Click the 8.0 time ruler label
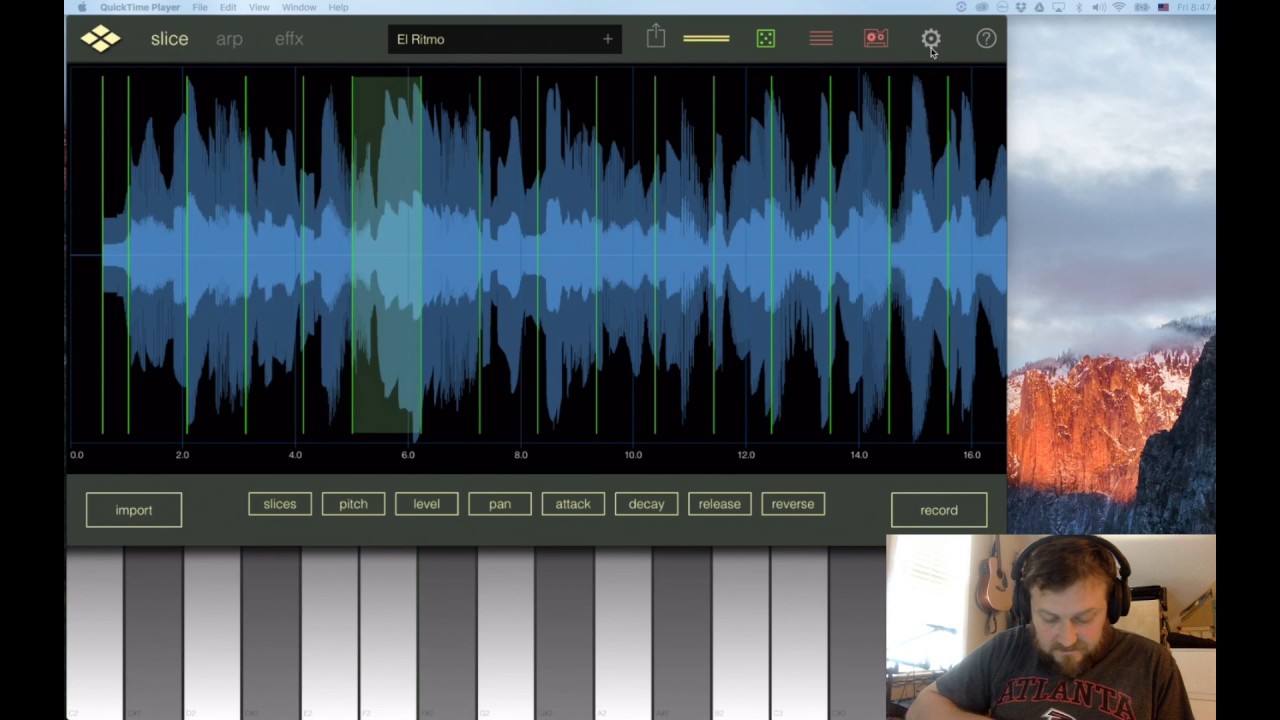1280x720 pixels. pyautogui.click(x=521, y=455)
